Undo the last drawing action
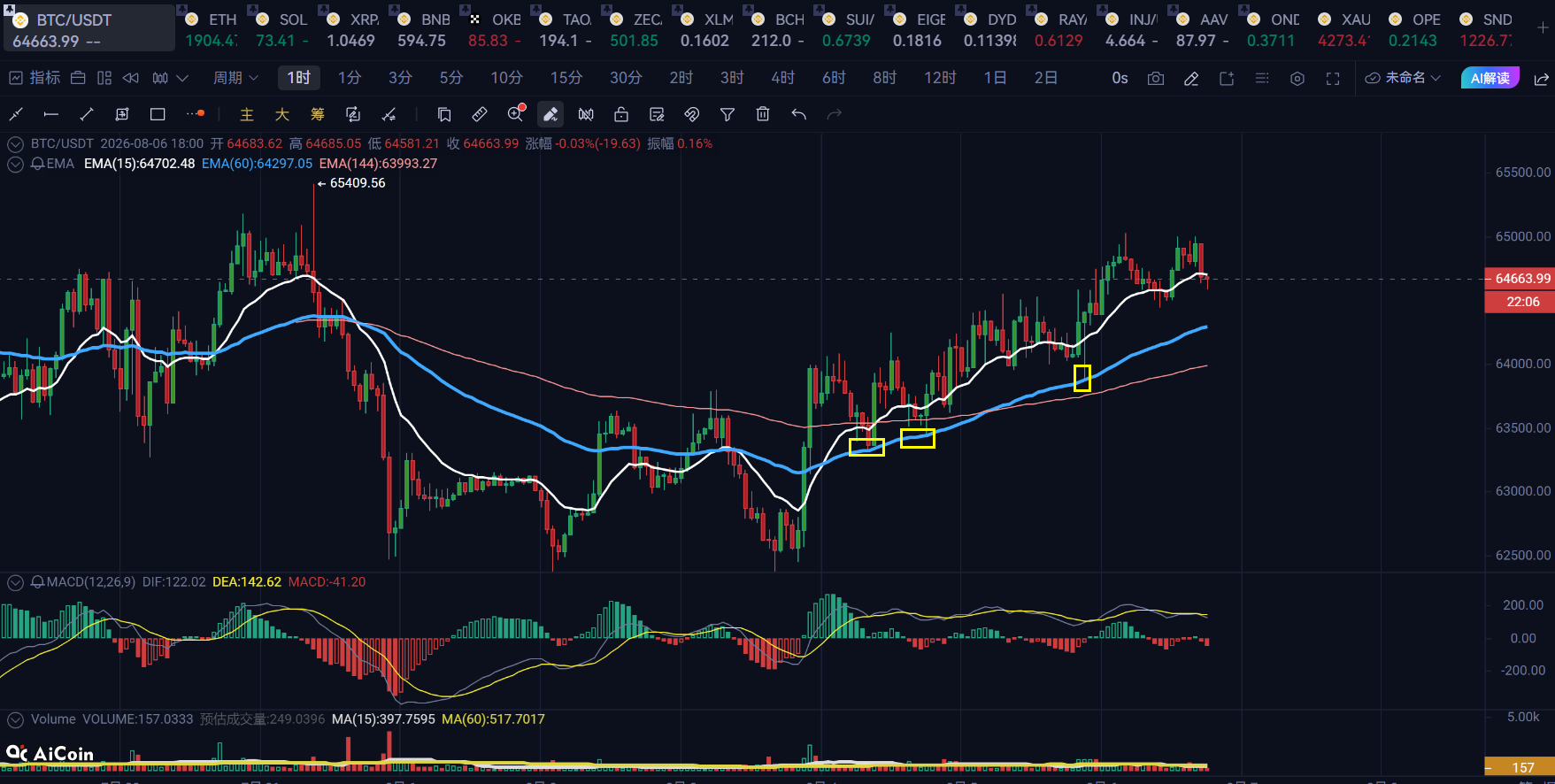Image resolution: width=1555 pixels, height=784 pixels. coord(798,114)
